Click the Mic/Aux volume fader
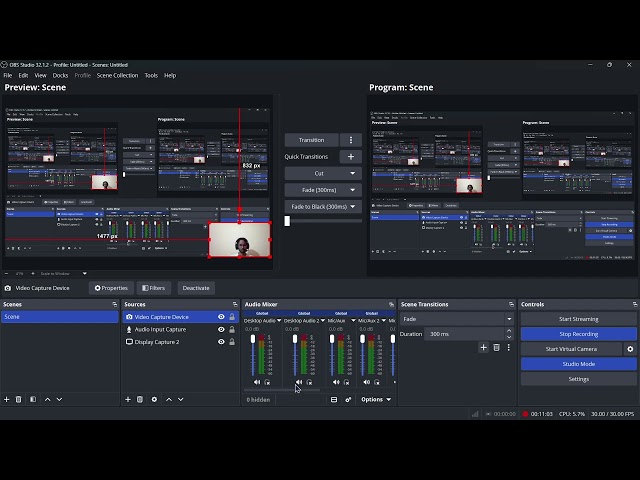Screen dimensions: 640x480 coord(332,339)
